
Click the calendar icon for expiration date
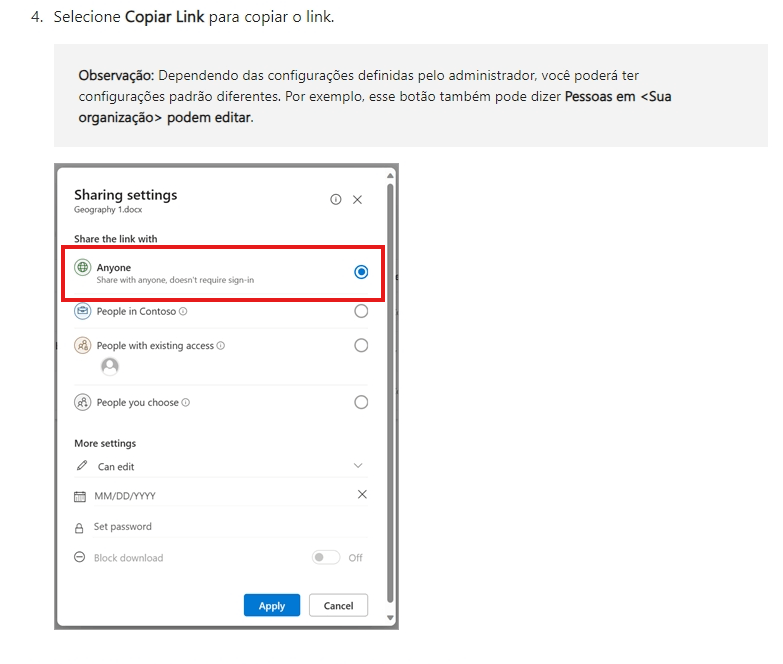click(80, 496)
